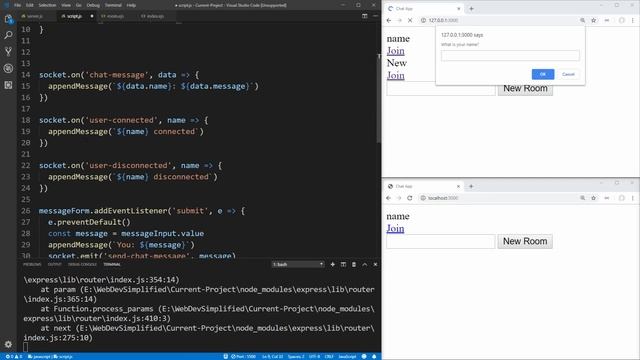Viewport: 640px width, 360px height.
Task: Split the editor to the right
Action: [x=364, y=16]
